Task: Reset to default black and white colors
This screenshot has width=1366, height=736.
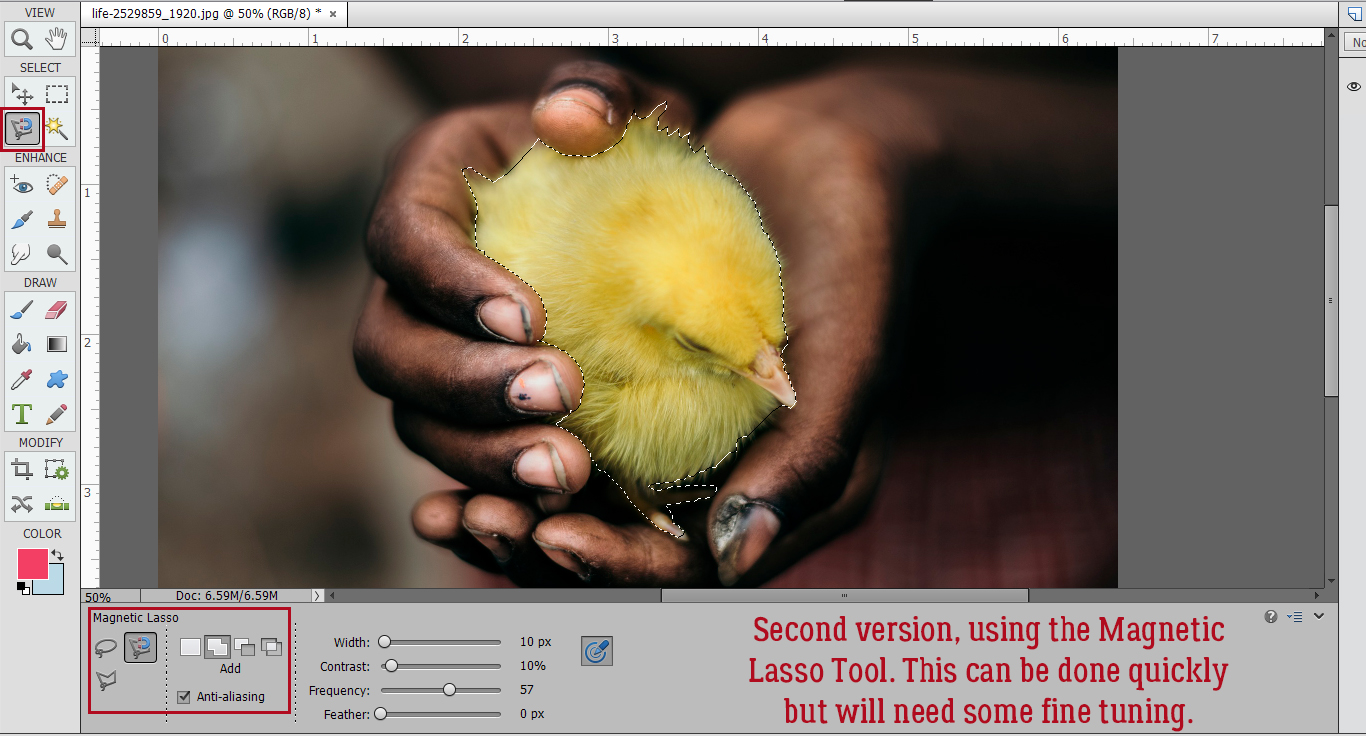Action: click(x=23, y=588)
